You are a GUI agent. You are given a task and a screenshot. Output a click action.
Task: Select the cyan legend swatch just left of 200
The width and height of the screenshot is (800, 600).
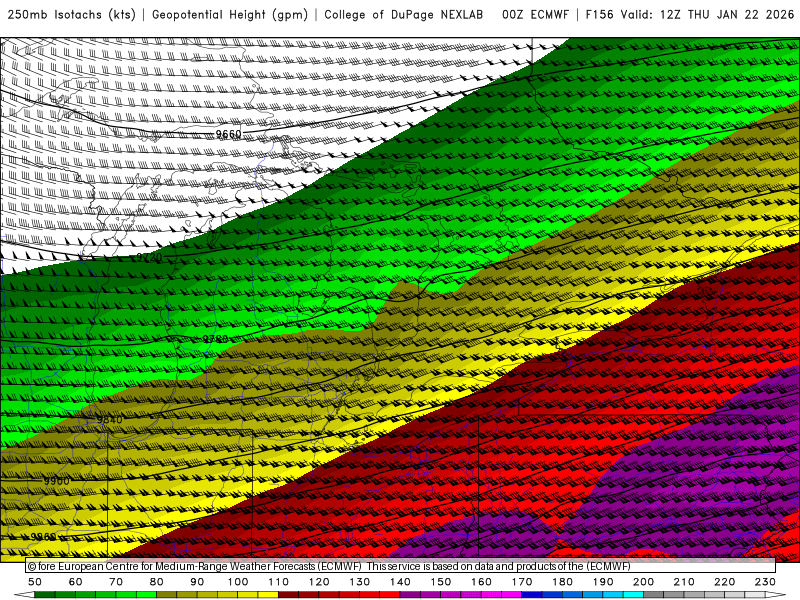634,595
